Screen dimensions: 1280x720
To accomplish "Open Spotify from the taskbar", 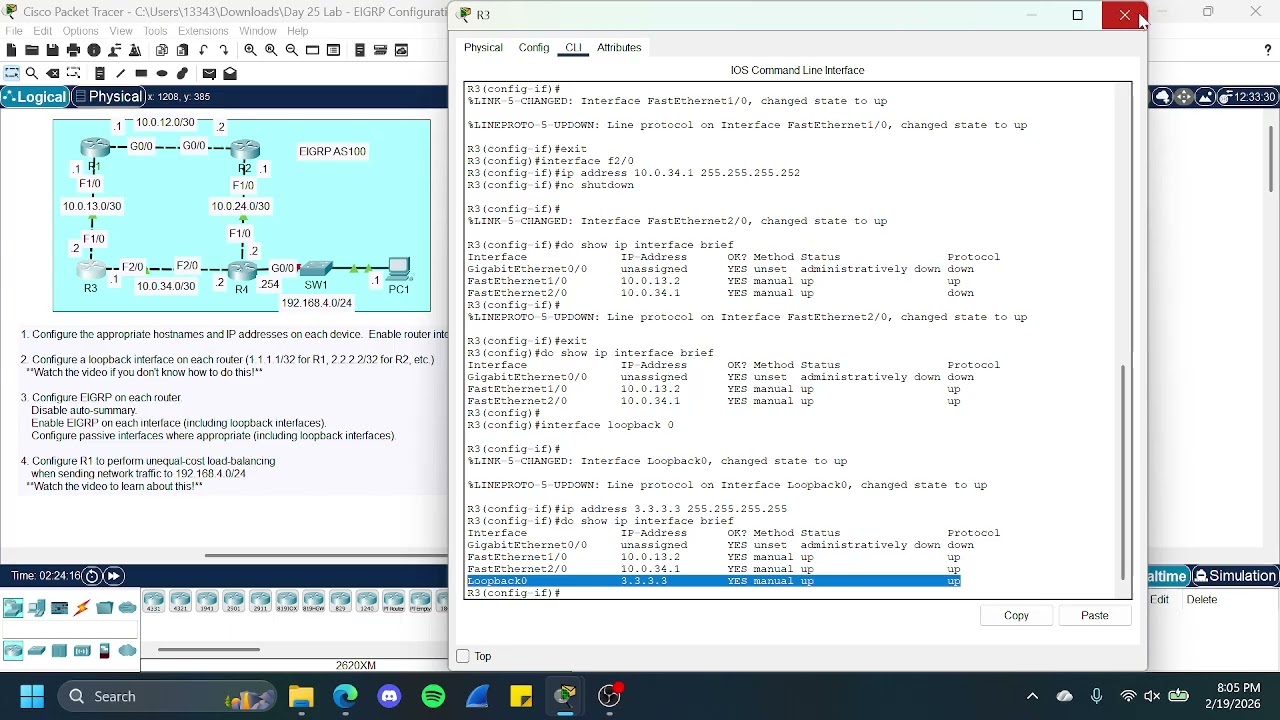I will pyautogui.click(x=433, y=696).
